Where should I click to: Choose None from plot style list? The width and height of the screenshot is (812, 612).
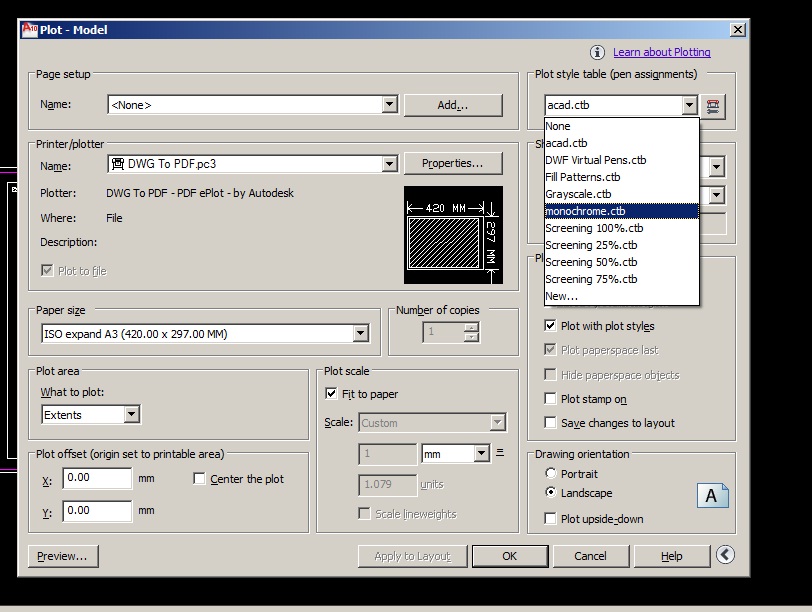pyautogui.click(x=621, y=126)
